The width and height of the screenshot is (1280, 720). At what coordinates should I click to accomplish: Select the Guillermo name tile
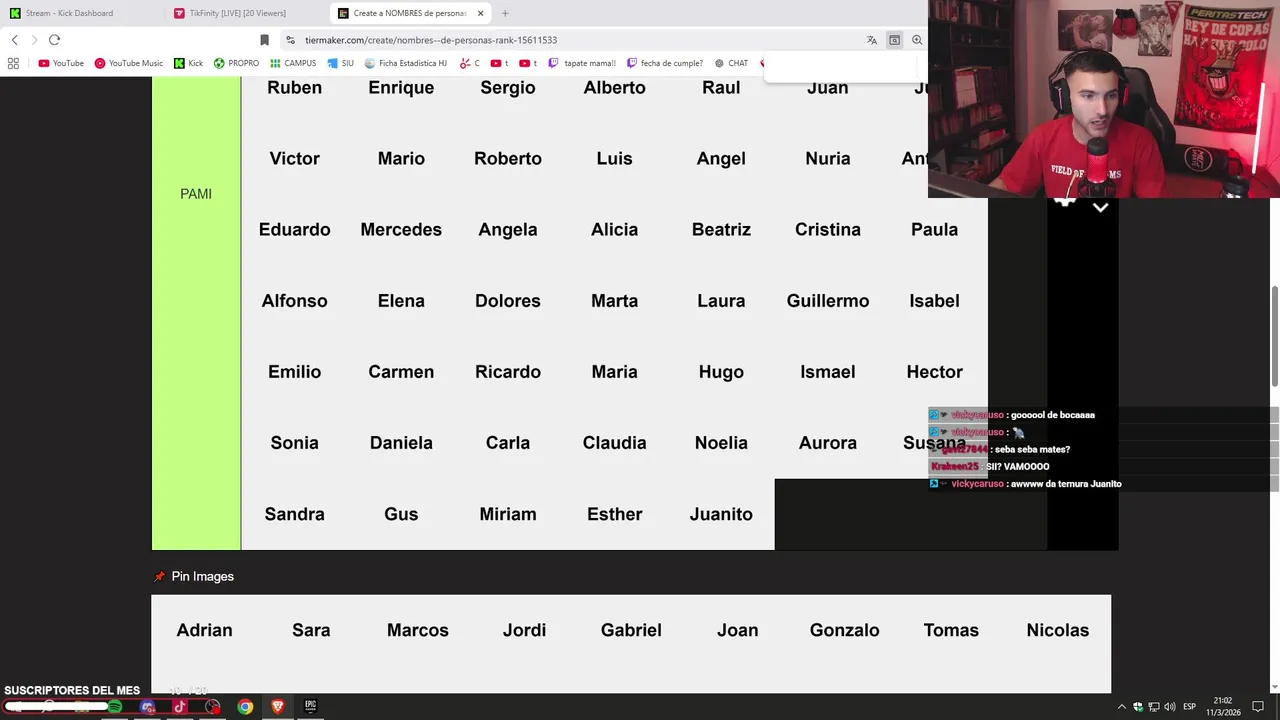coord(828,301)
